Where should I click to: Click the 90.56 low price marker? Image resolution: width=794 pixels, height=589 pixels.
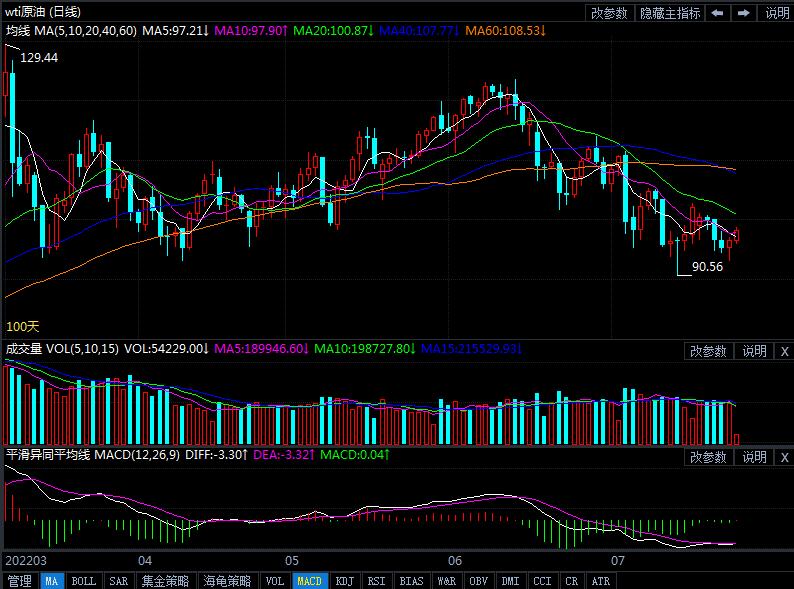click(x=707, y=267)
